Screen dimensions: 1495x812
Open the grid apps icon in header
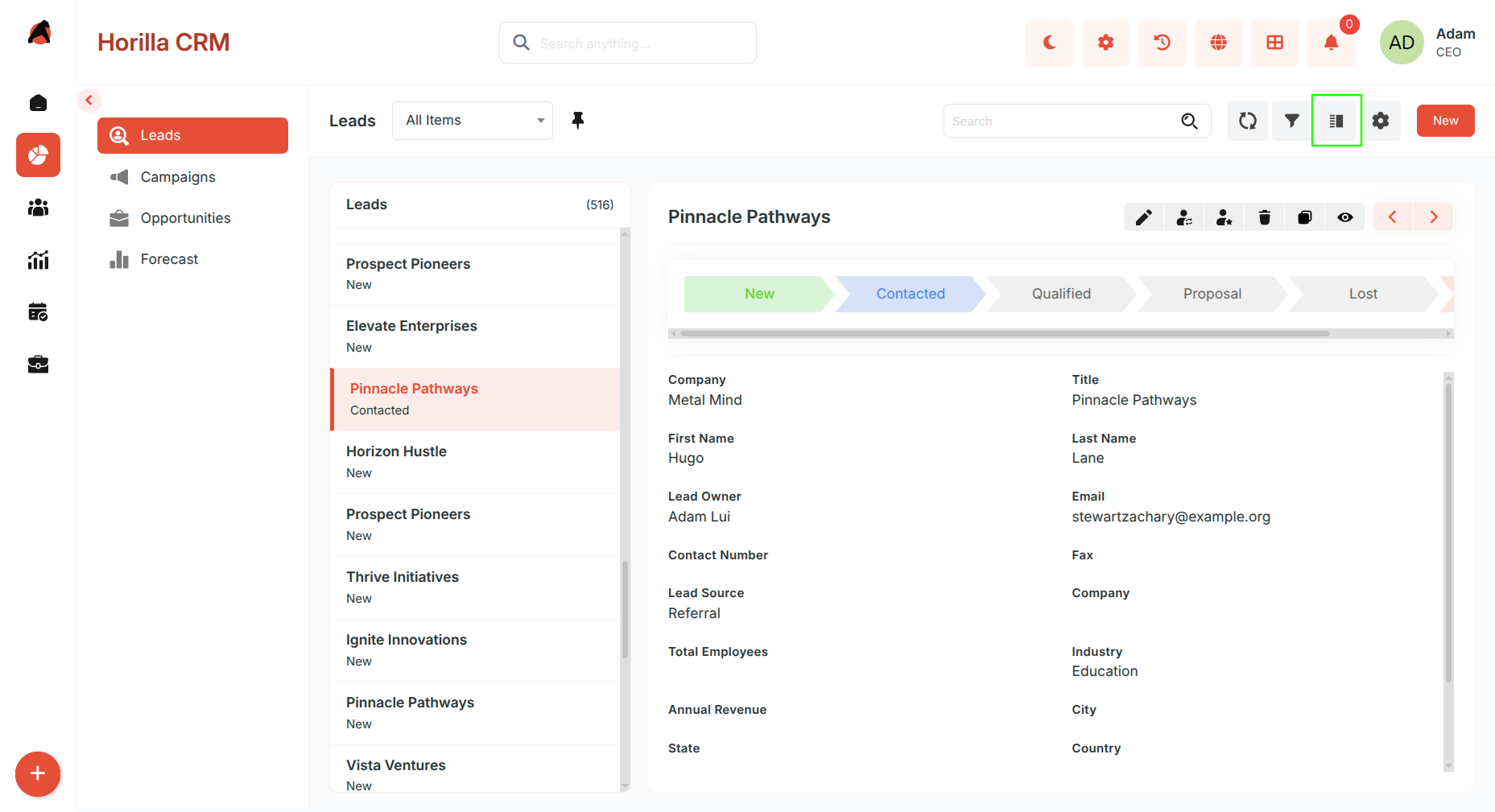pyautogui.click(x=1274, y=43)
